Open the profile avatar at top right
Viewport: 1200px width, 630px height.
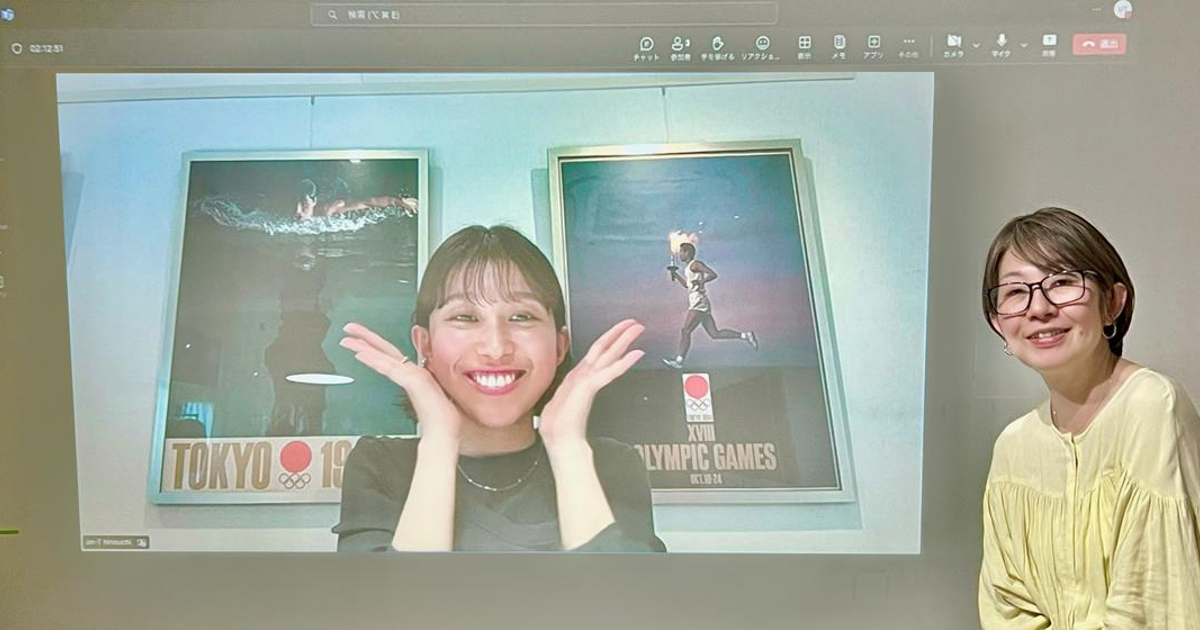coord(1122,10)
